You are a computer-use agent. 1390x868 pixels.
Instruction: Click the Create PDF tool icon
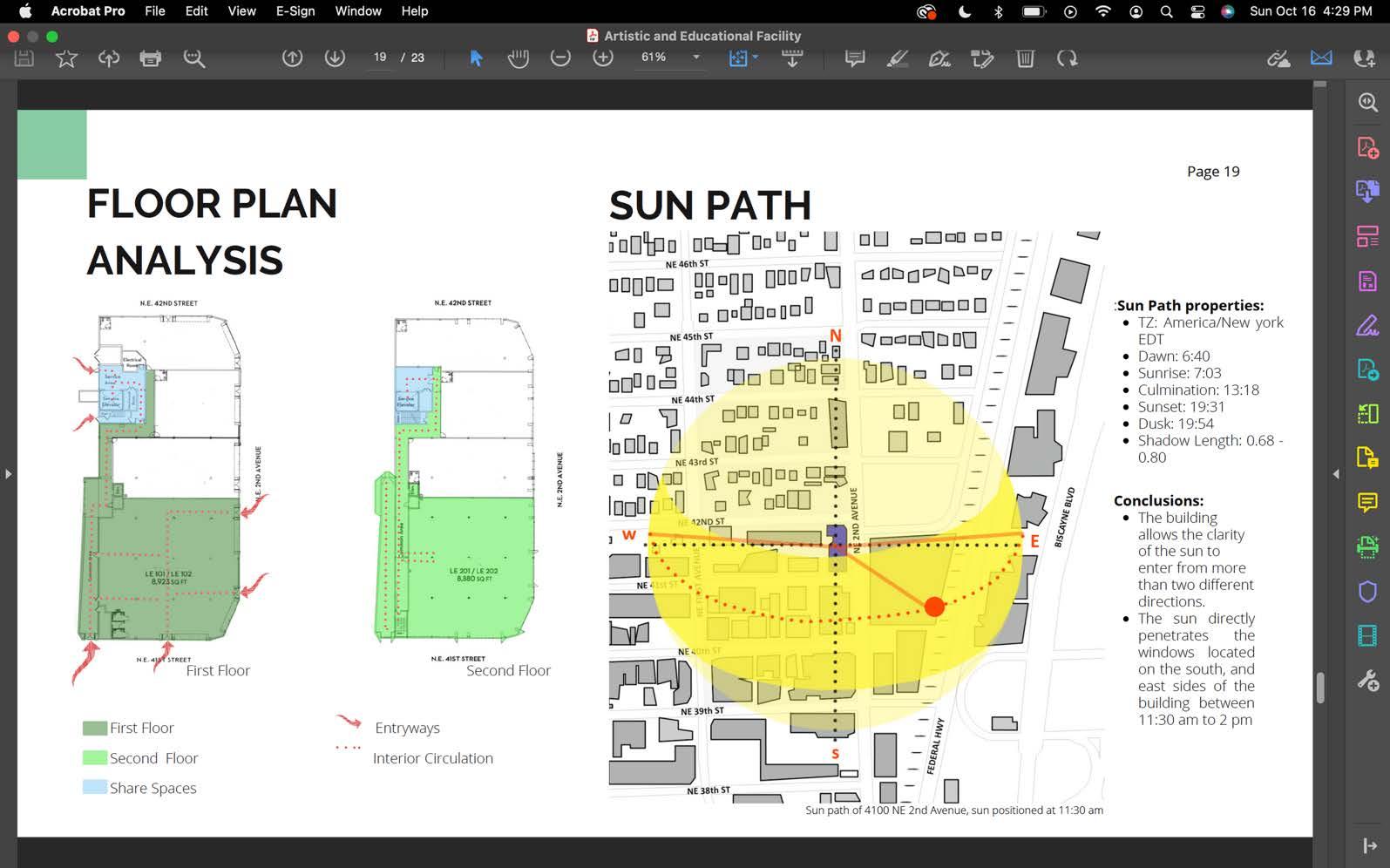click(1367, 147)
